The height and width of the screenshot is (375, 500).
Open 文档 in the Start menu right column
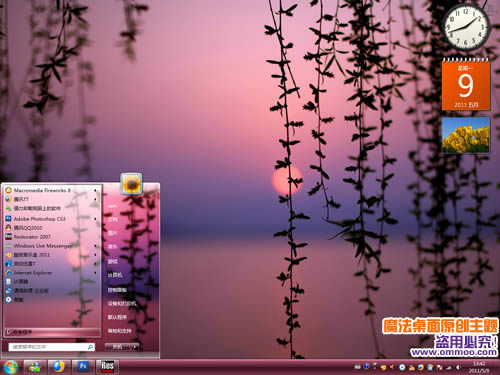click(x=113, y=219)
